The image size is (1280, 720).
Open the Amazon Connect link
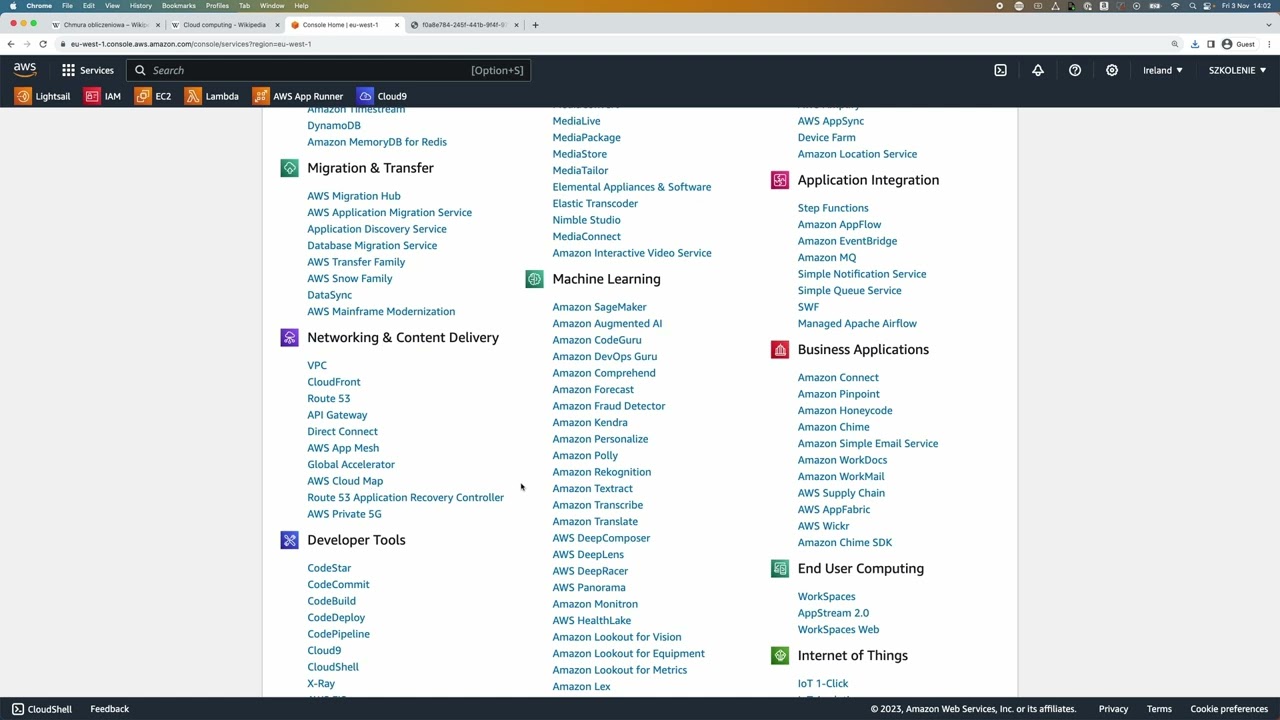pos(838,377)
